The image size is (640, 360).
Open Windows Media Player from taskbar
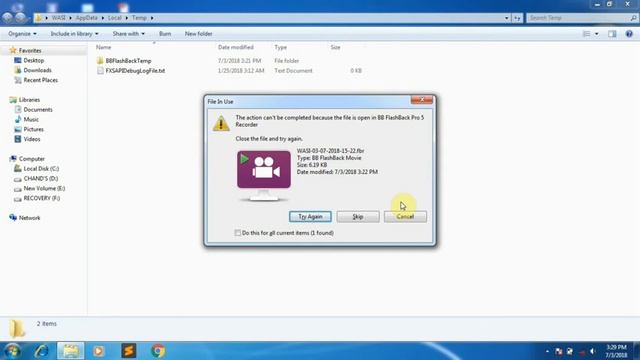coord(99,351)
